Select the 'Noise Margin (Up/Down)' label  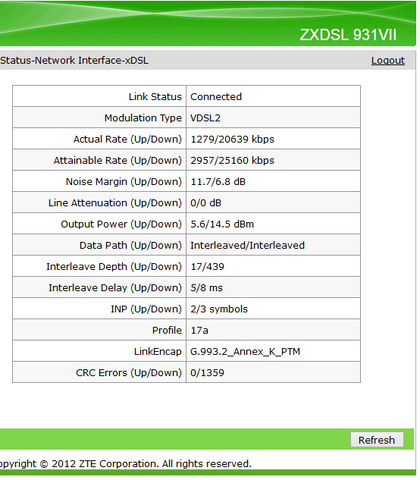click(124, 182)
